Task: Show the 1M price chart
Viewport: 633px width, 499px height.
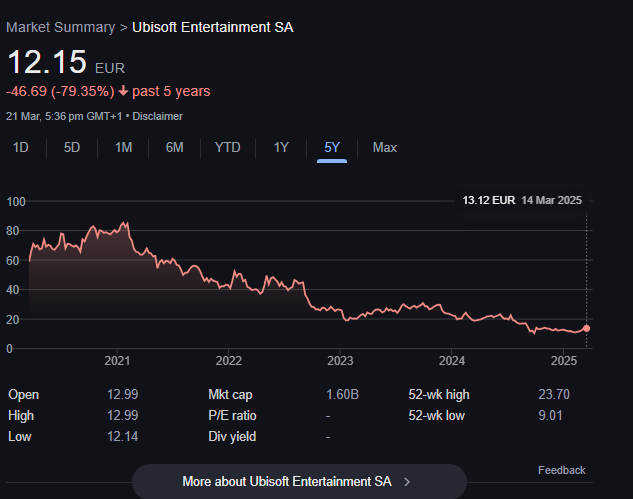Action: coord(123,147)
